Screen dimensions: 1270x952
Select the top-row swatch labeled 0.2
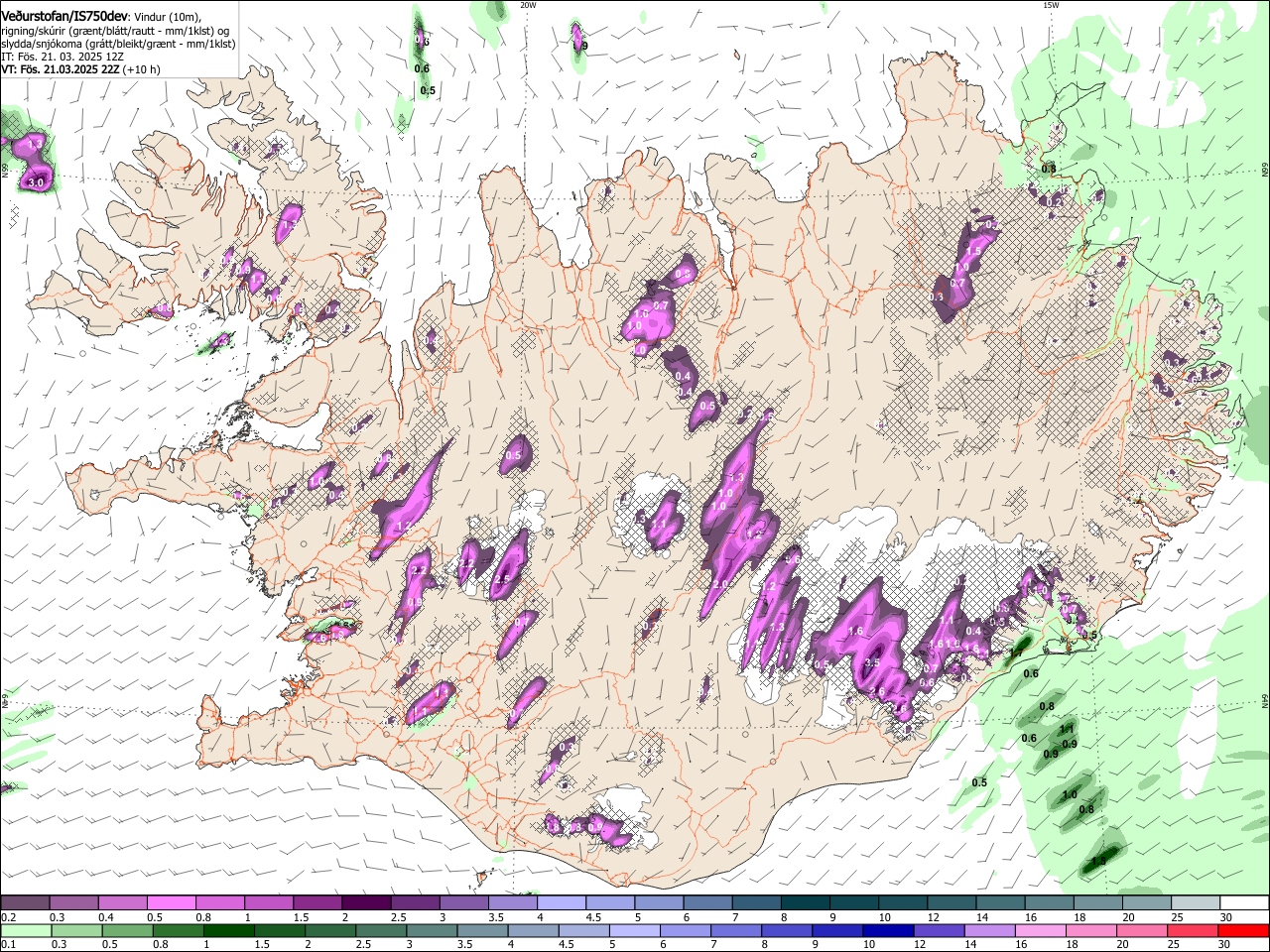pyautogui.click(x=25, y=902)
